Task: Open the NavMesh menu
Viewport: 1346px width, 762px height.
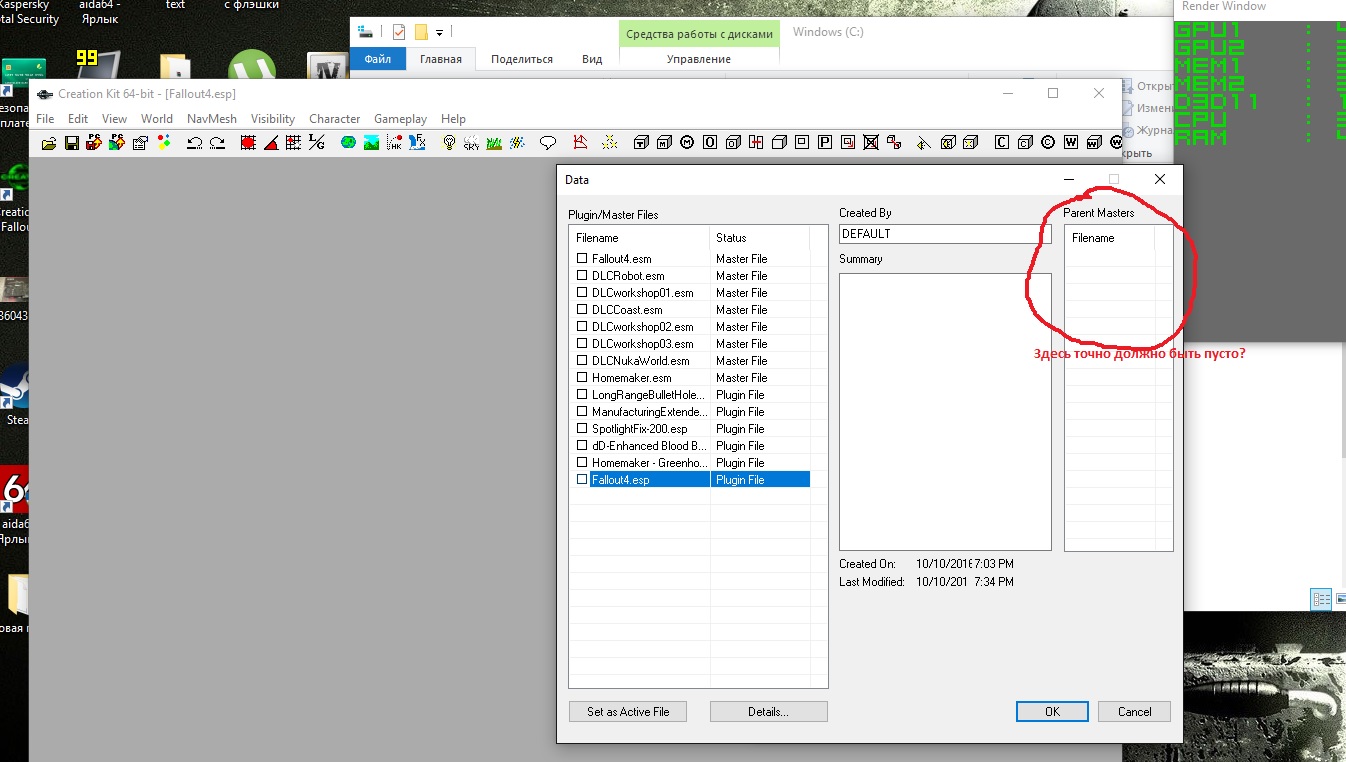Action: [212, 118]
